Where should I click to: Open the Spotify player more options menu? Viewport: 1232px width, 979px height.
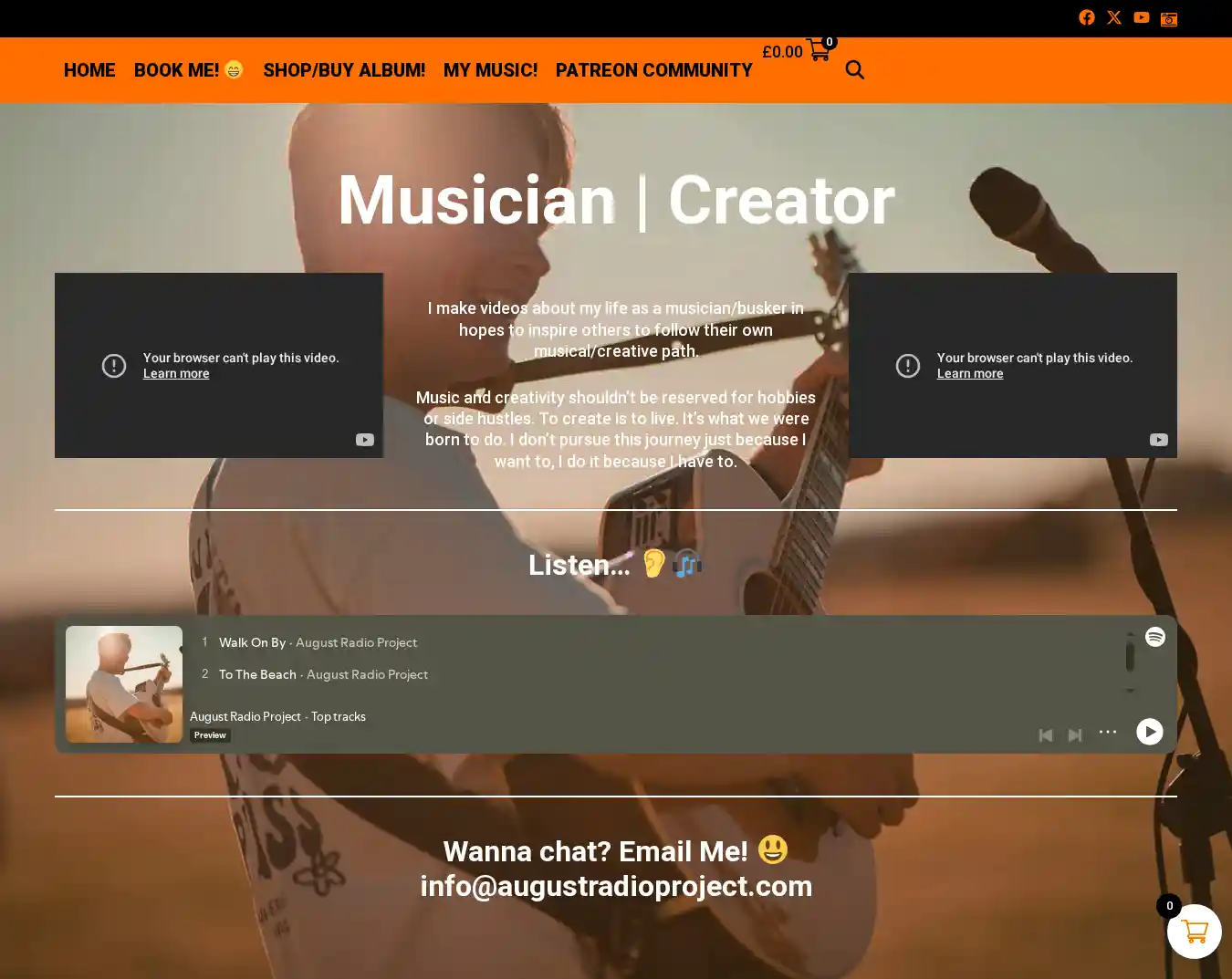click(x=1107, y=732)
